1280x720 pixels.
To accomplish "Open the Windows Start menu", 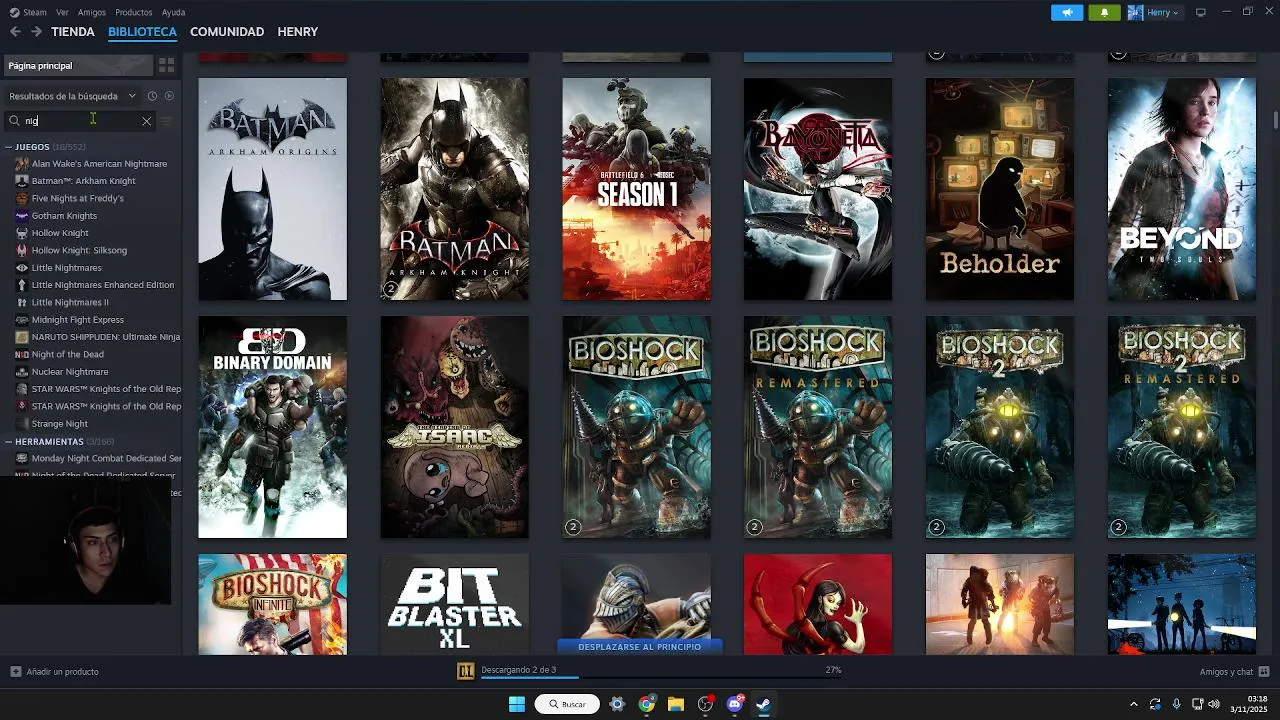I will 517,704.
